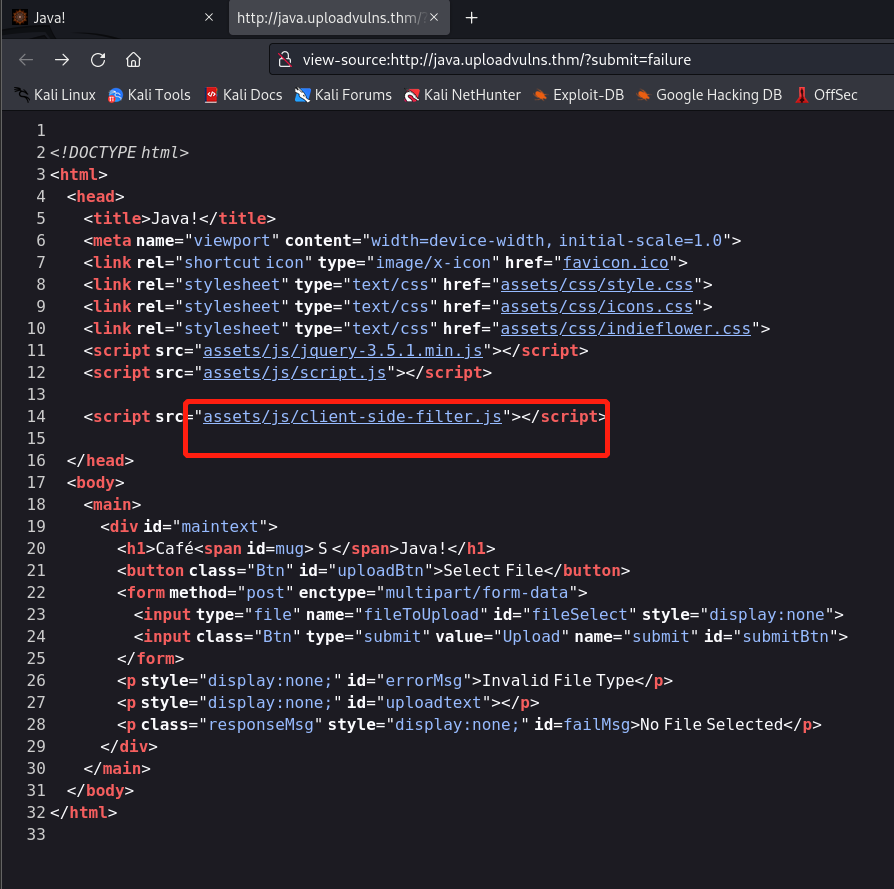
Task: Open a new tab with plus icon
Action: click(x=472, y=18)
